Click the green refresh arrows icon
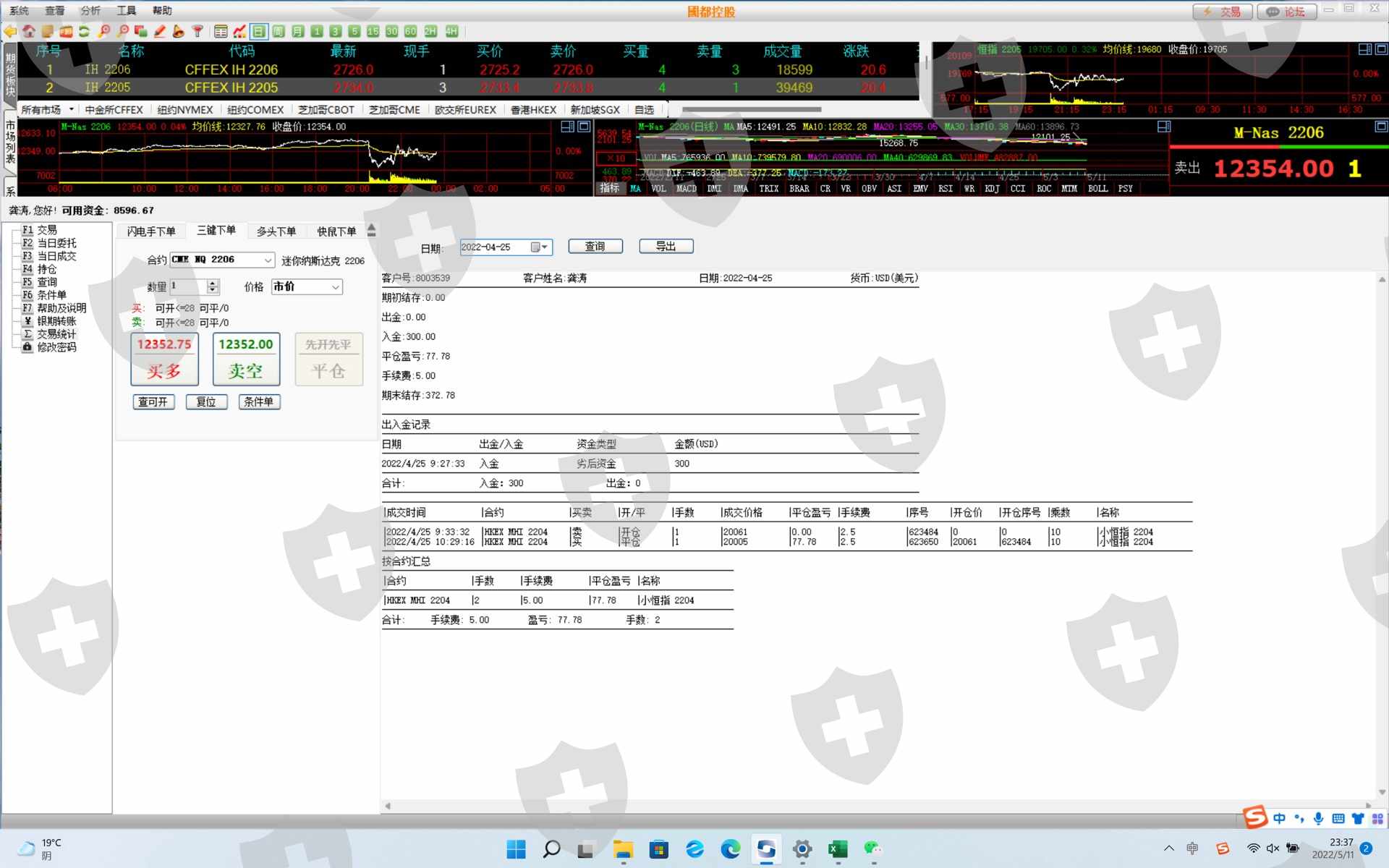The width and height of the screenshot is (1389, 868). 84,31
